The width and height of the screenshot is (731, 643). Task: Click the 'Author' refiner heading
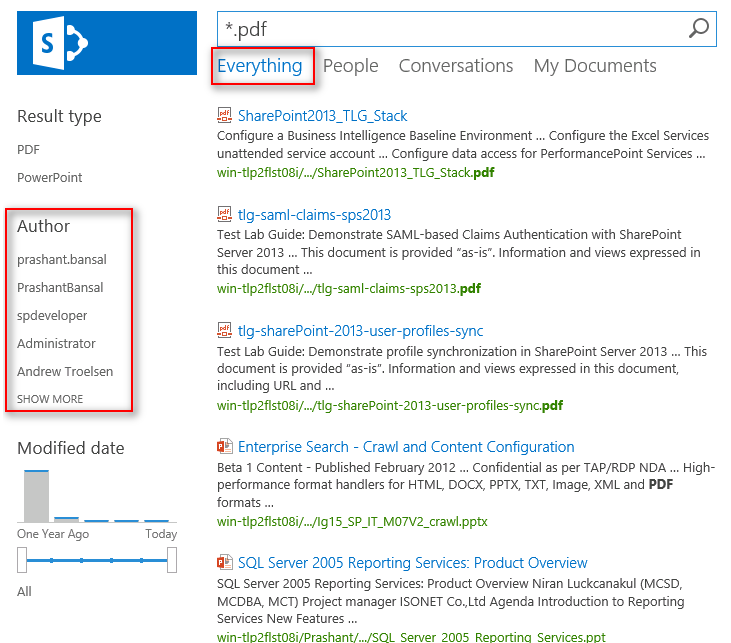(x=43, y=226)
